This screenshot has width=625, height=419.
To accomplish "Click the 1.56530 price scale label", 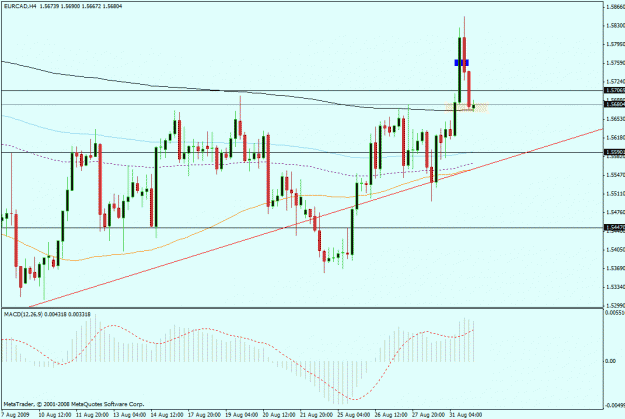I will [615, 119].
